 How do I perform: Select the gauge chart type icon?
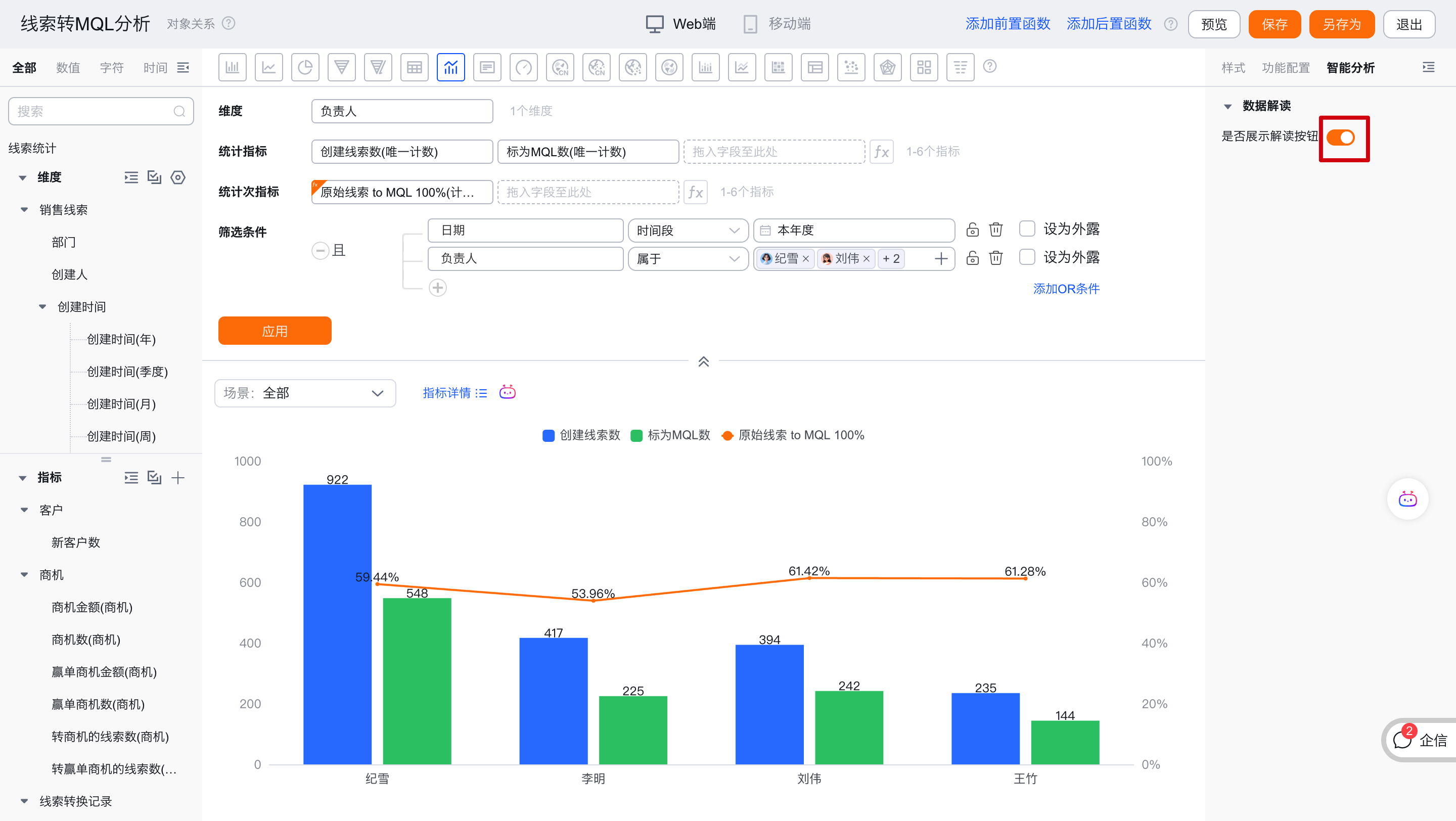[523, 67]
